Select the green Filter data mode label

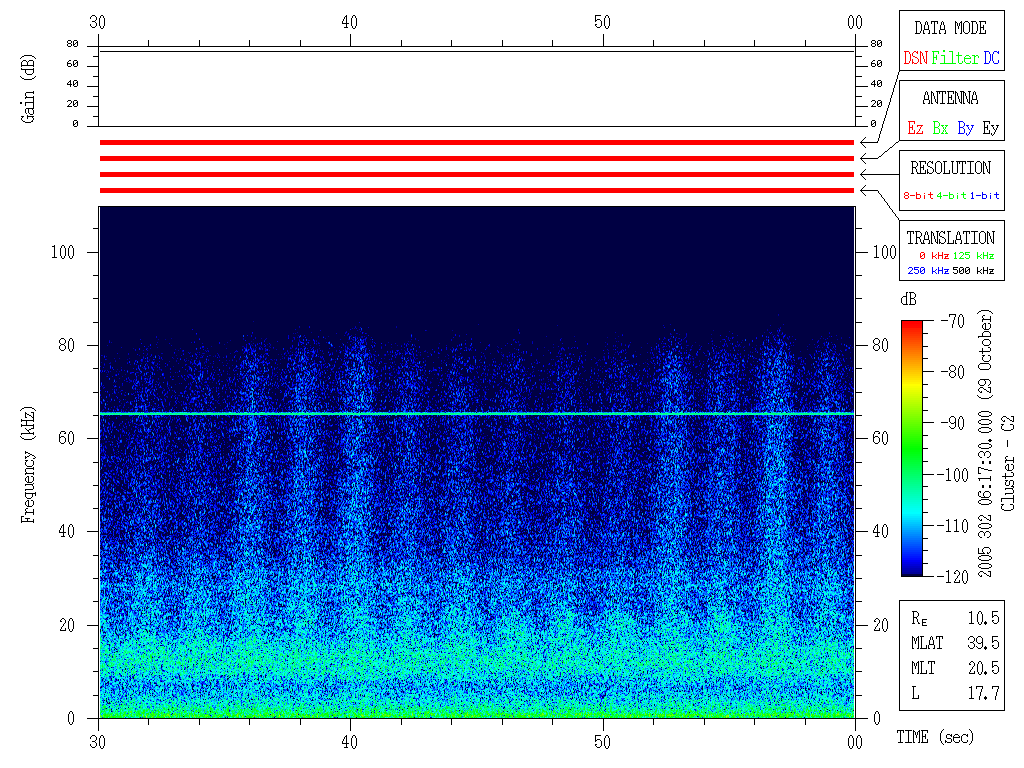955,59
